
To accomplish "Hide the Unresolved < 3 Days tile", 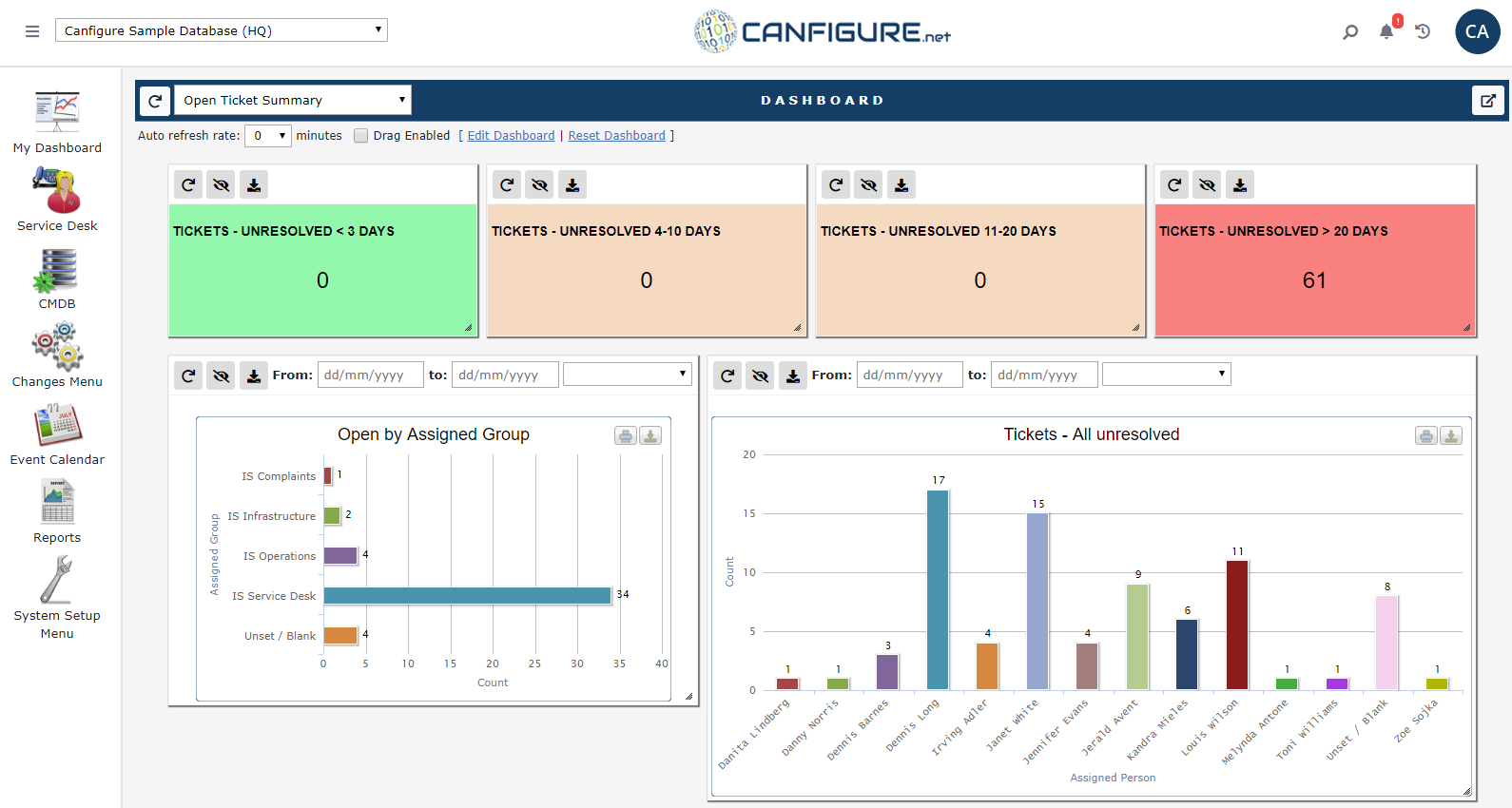I will (222, 184).
